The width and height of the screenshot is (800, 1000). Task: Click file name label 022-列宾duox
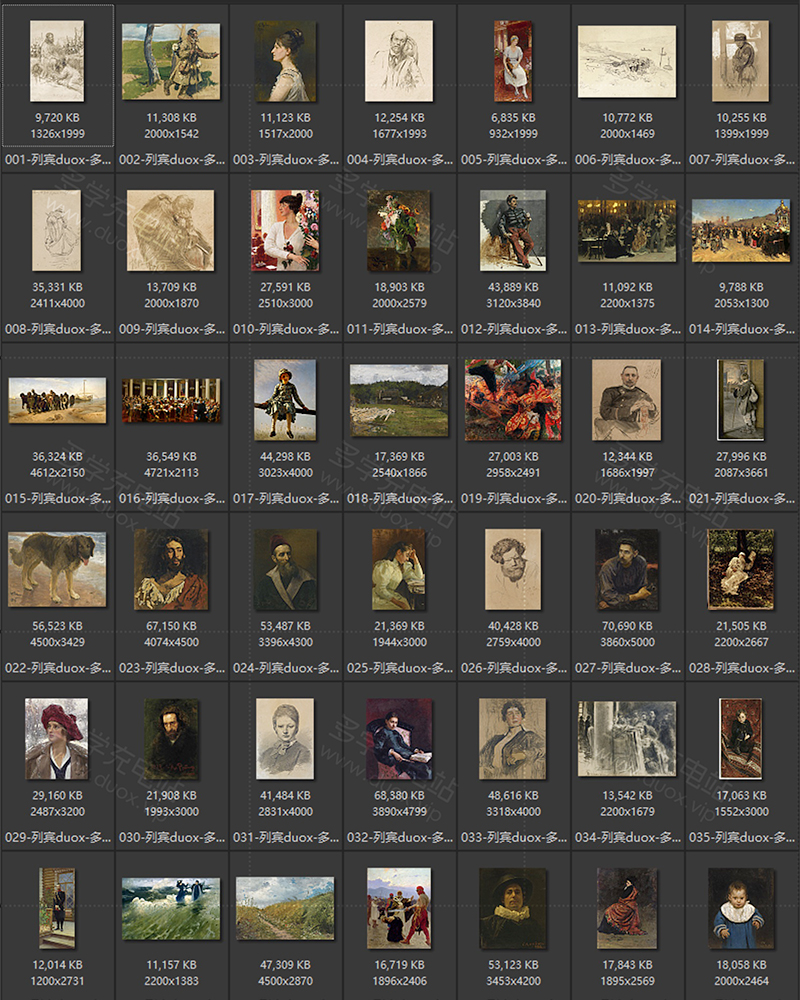(x=57, y=668)
